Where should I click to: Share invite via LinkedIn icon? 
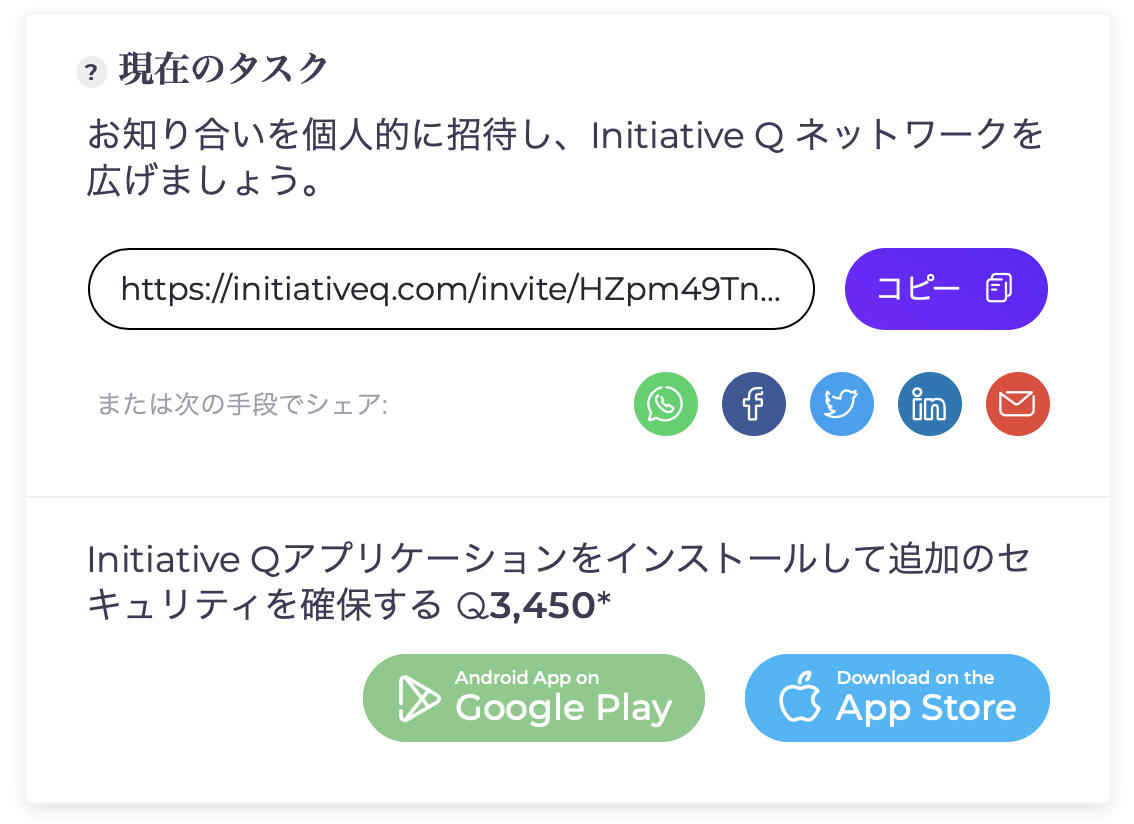tap(929, 404)
